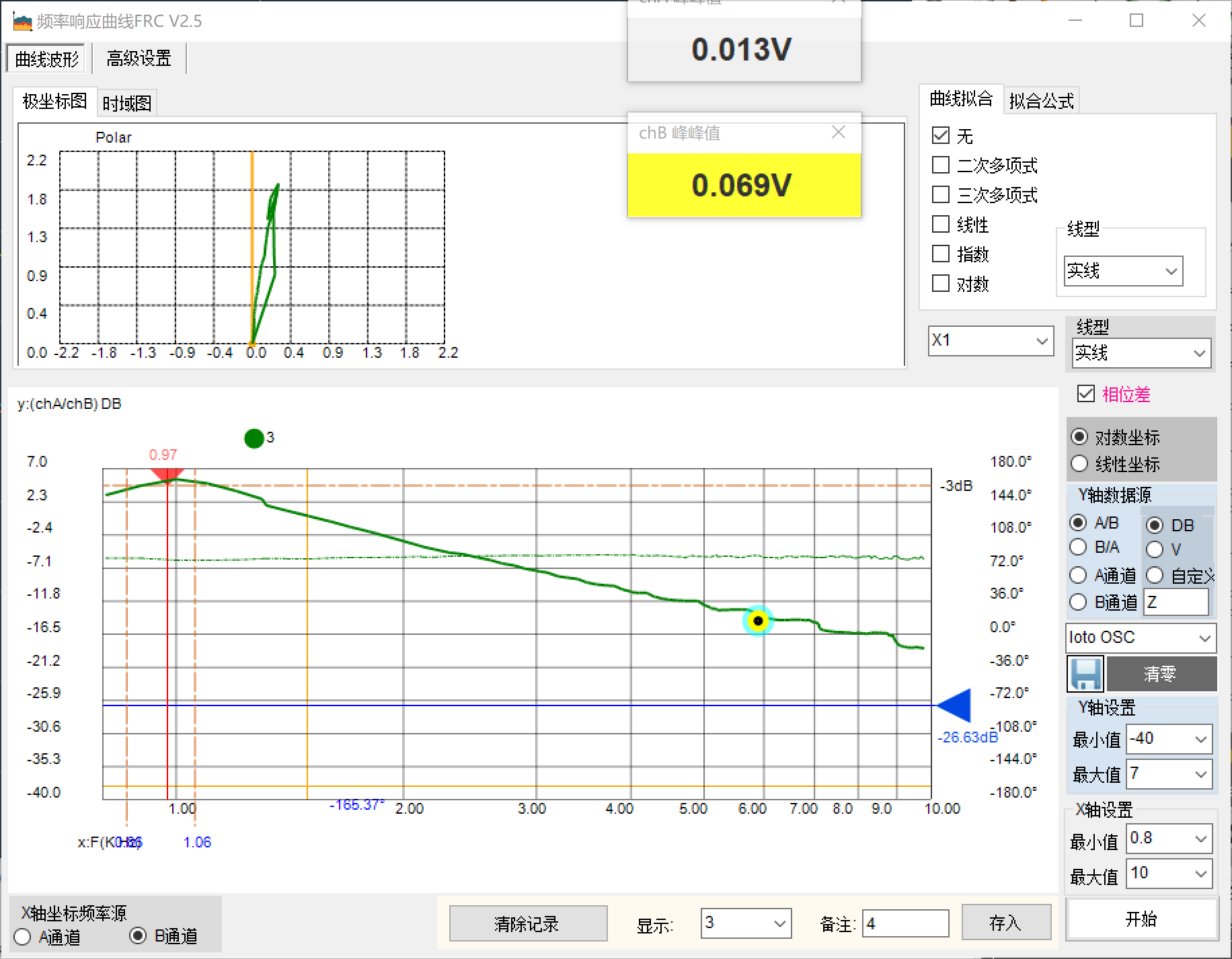Click the yellow cursor point on curve
The width and height of the screenshot is (1232, 959).
pyautogui.click(x=758, y=621)
